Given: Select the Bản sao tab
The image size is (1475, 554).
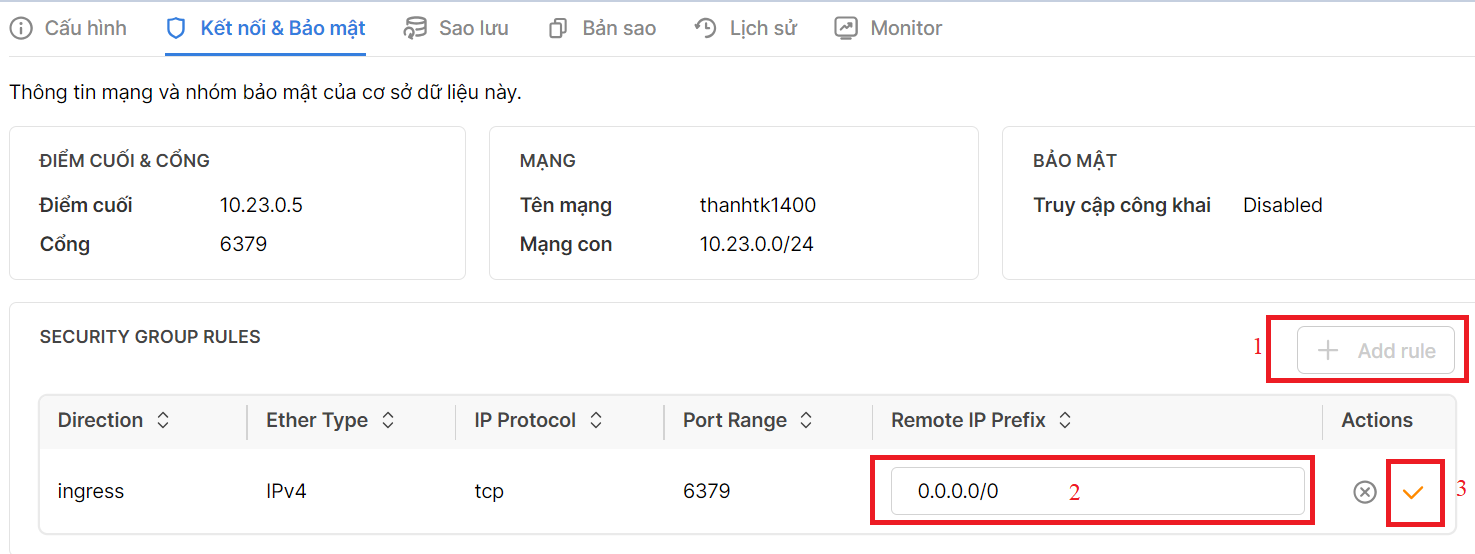Looking at the screenshot, I should click(x=619, y=28).
